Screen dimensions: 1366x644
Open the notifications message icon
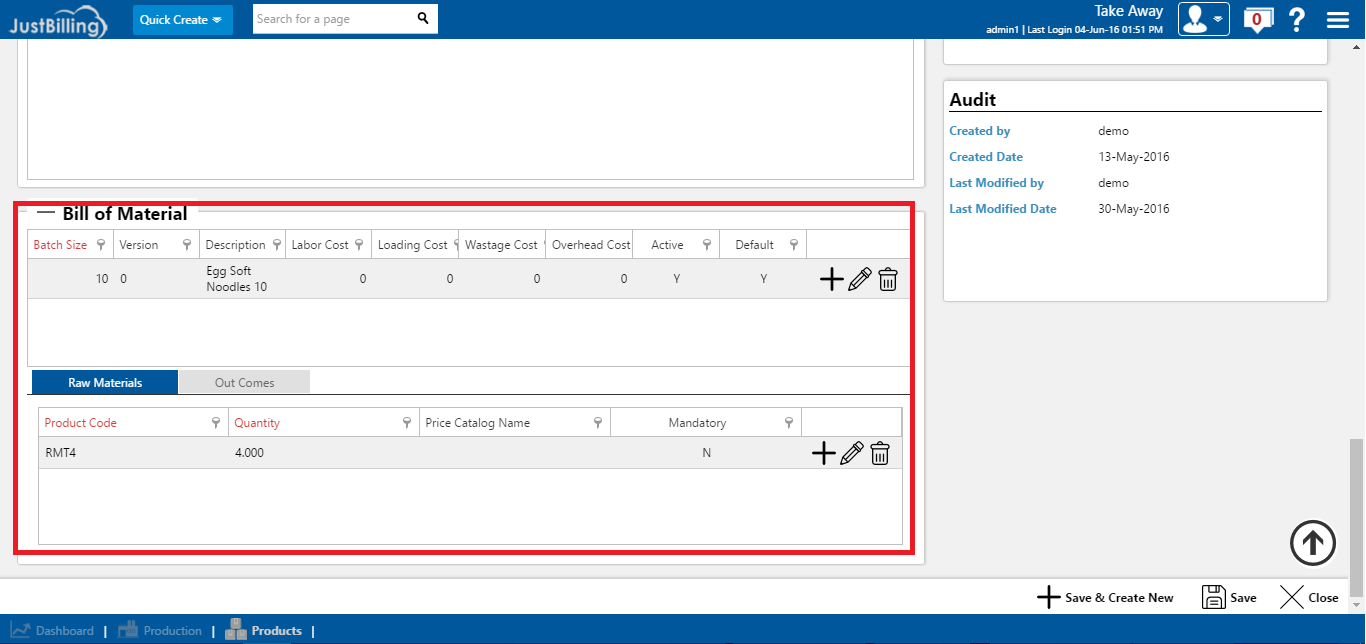tap(1257, 19)
